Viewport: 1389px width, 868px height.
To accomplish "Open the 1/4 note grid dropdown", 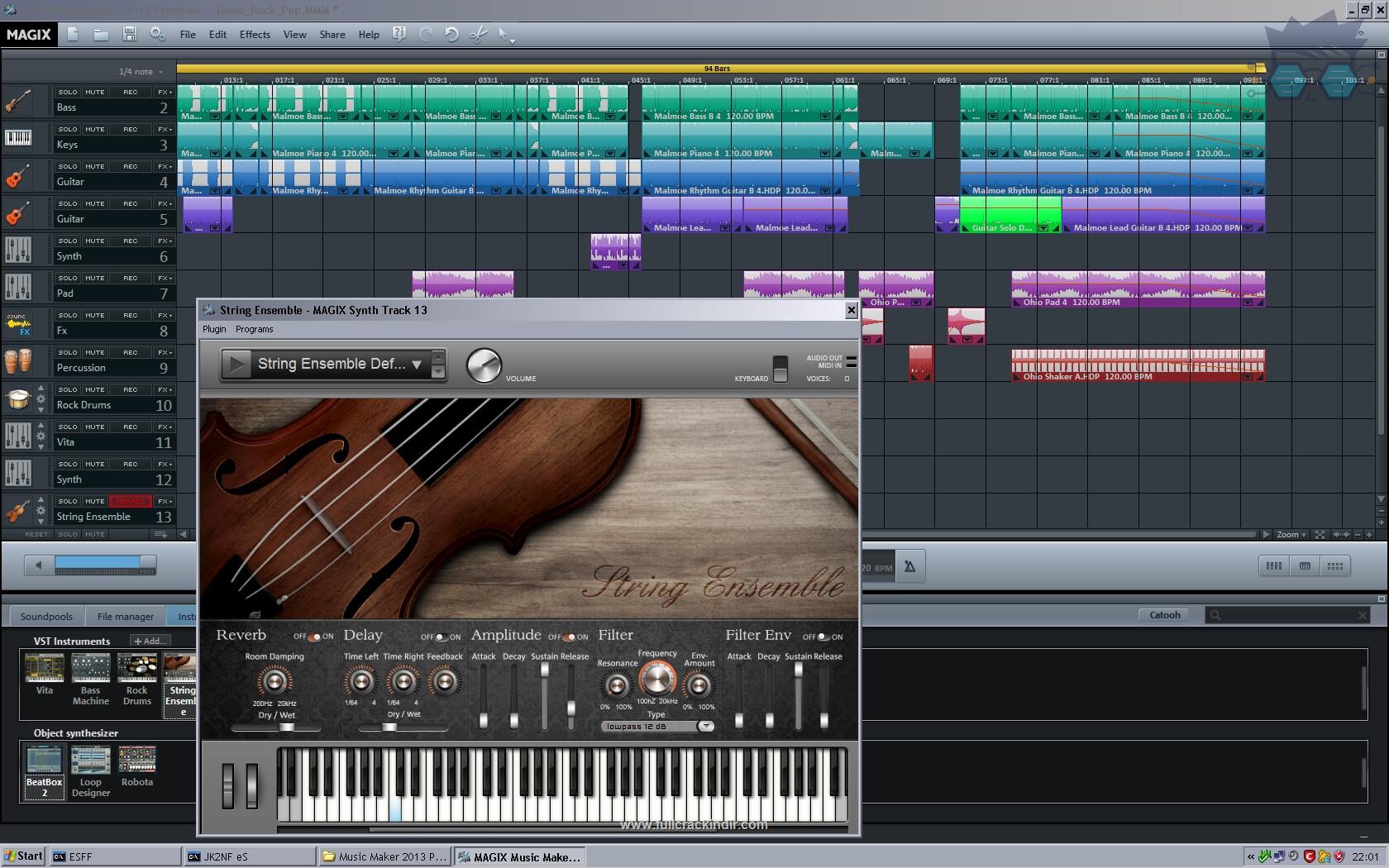I will pos(141,72).
